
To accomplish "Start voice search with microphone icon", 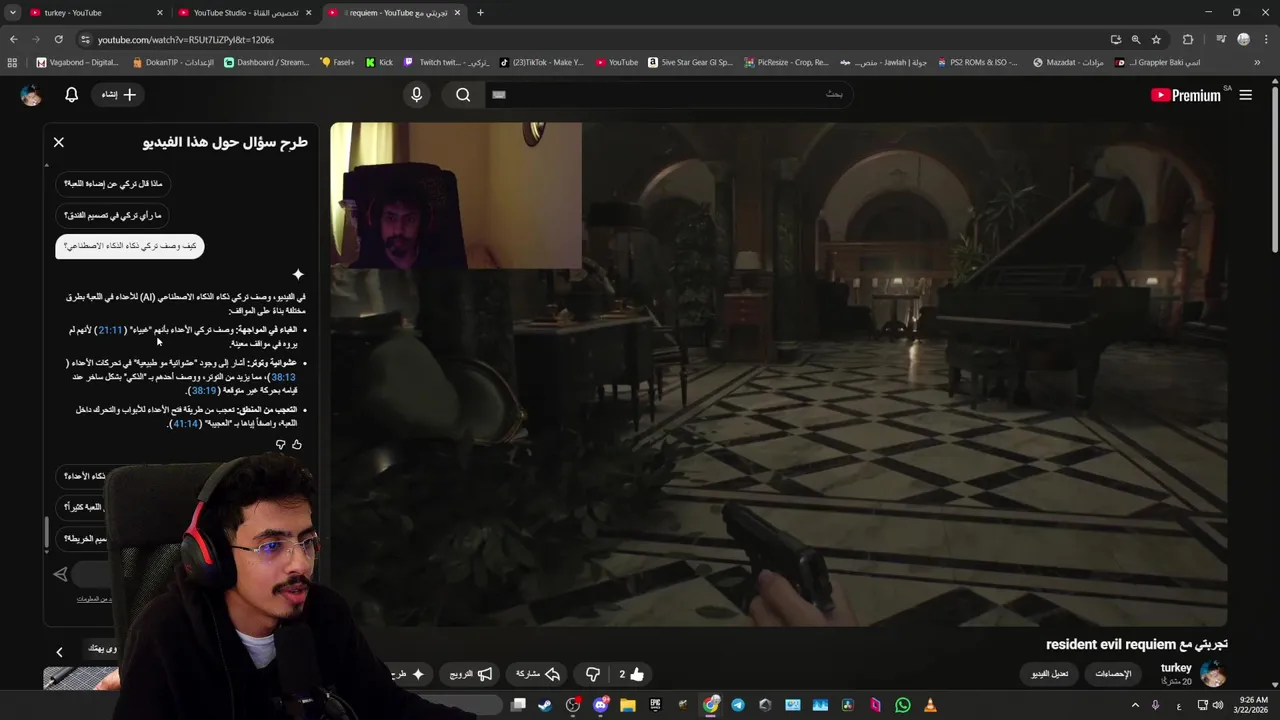I will 417,94.
